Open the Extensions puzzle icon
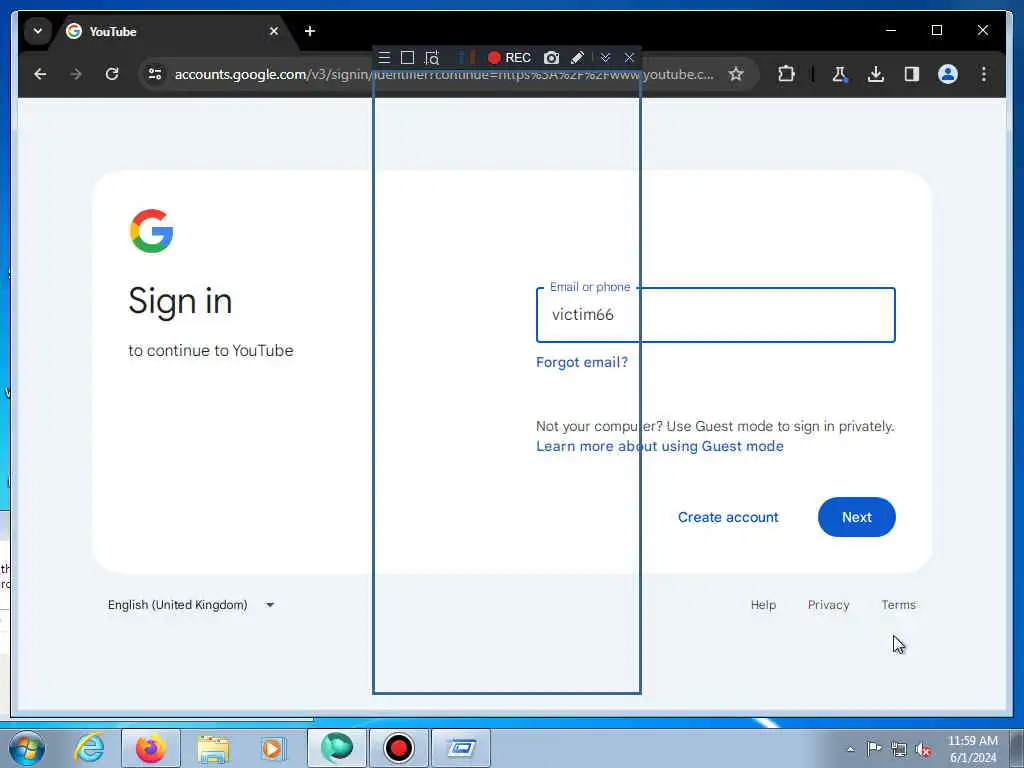1024x768 pixels. [x=786, y=74]
